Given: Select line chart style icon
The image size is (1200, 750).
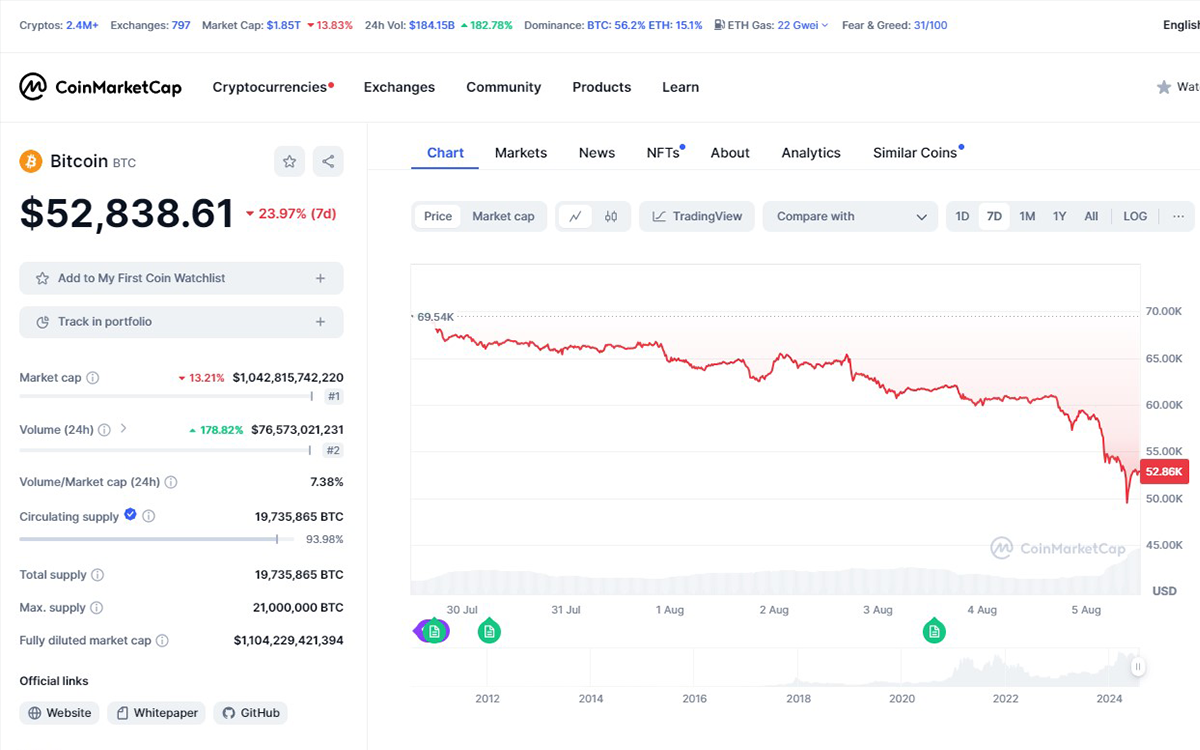Looking at the screenshot, I should click(576, 216).
